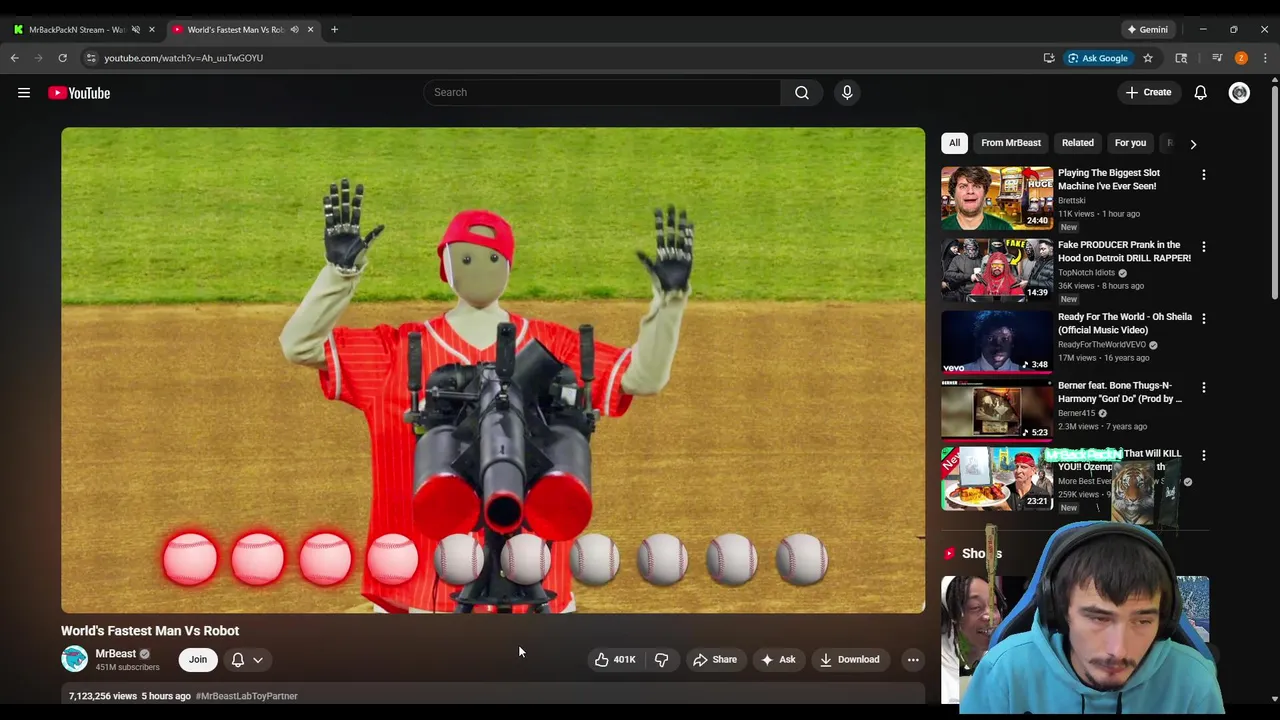Open options for Fake PRODUCER Prank video
Viewport: 1280px width, 720px height.
coord(1203,247)
